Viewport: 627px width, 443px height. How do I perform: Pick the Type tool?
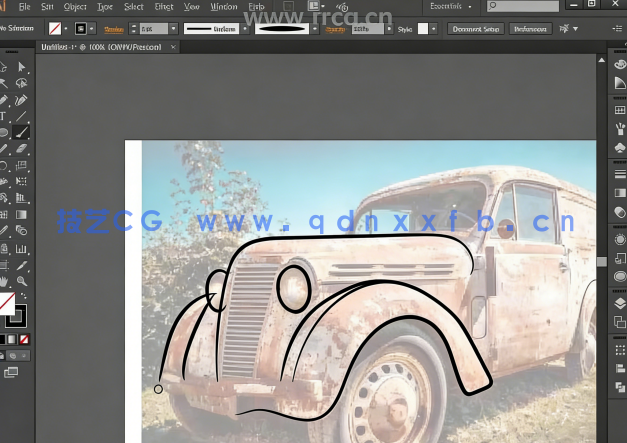pos(3,116)
